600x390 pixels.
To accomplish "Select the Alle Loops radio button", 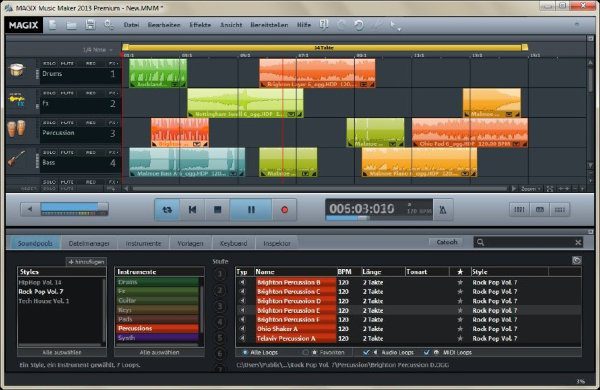I will point(245,352).
